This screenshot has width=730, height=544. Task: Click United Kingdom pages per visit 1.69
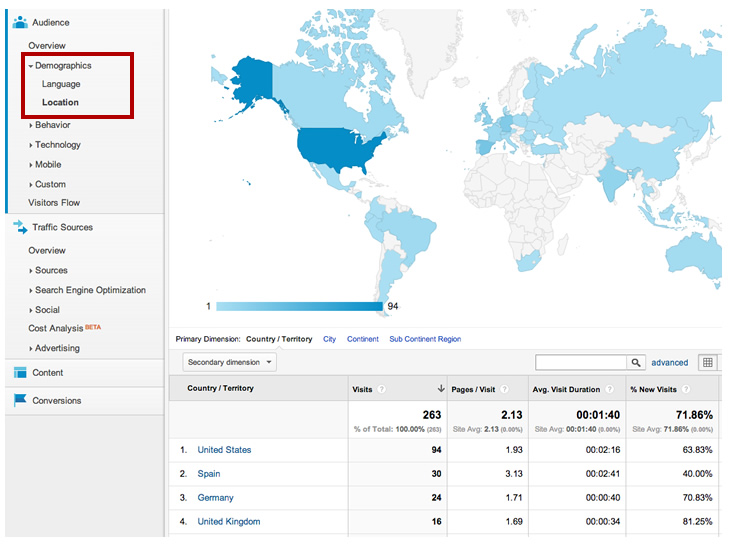tap(514, 522)
